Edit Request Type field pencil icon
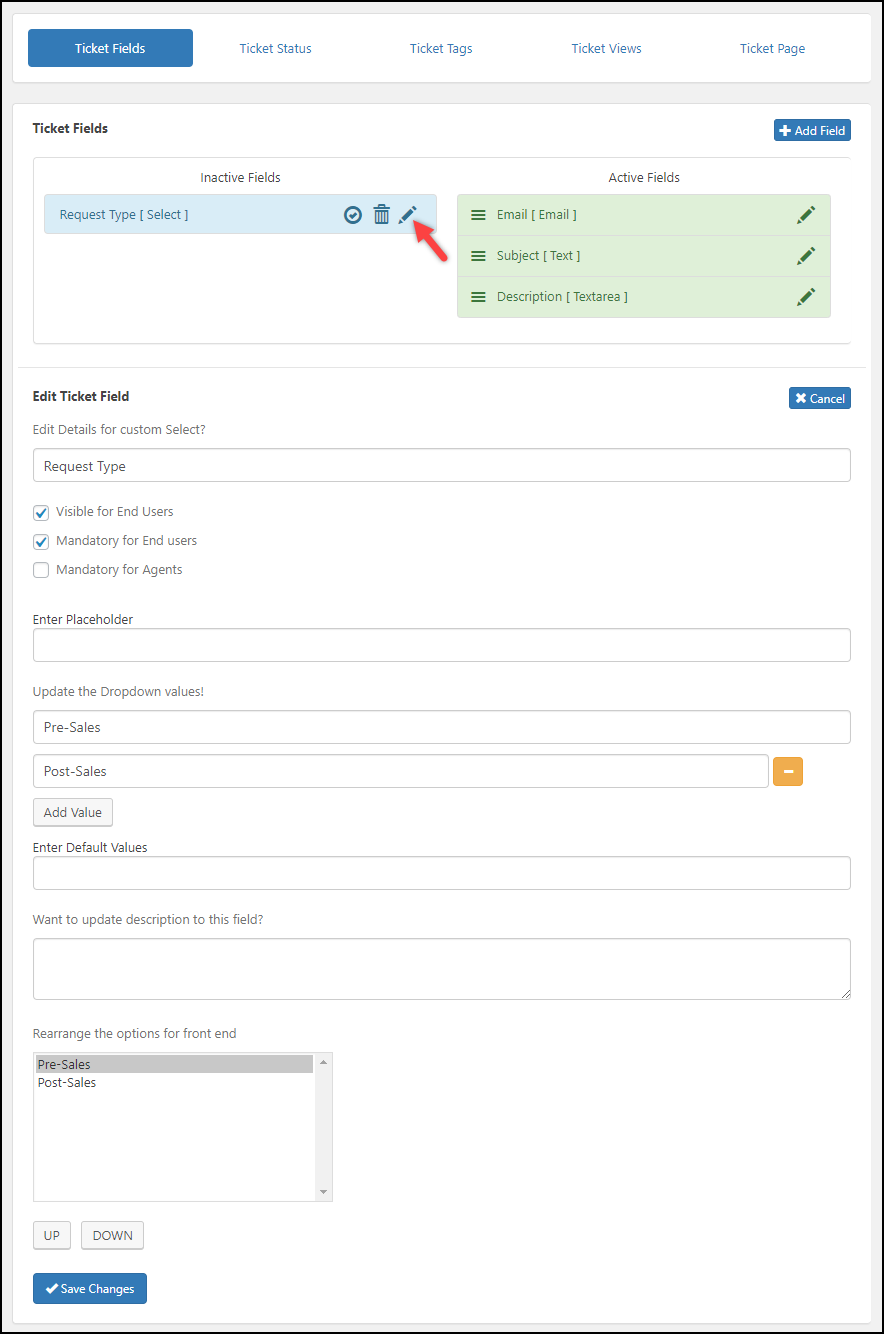Image resolution: width=884 pixels, height=1334 pixels. point(407,215)
